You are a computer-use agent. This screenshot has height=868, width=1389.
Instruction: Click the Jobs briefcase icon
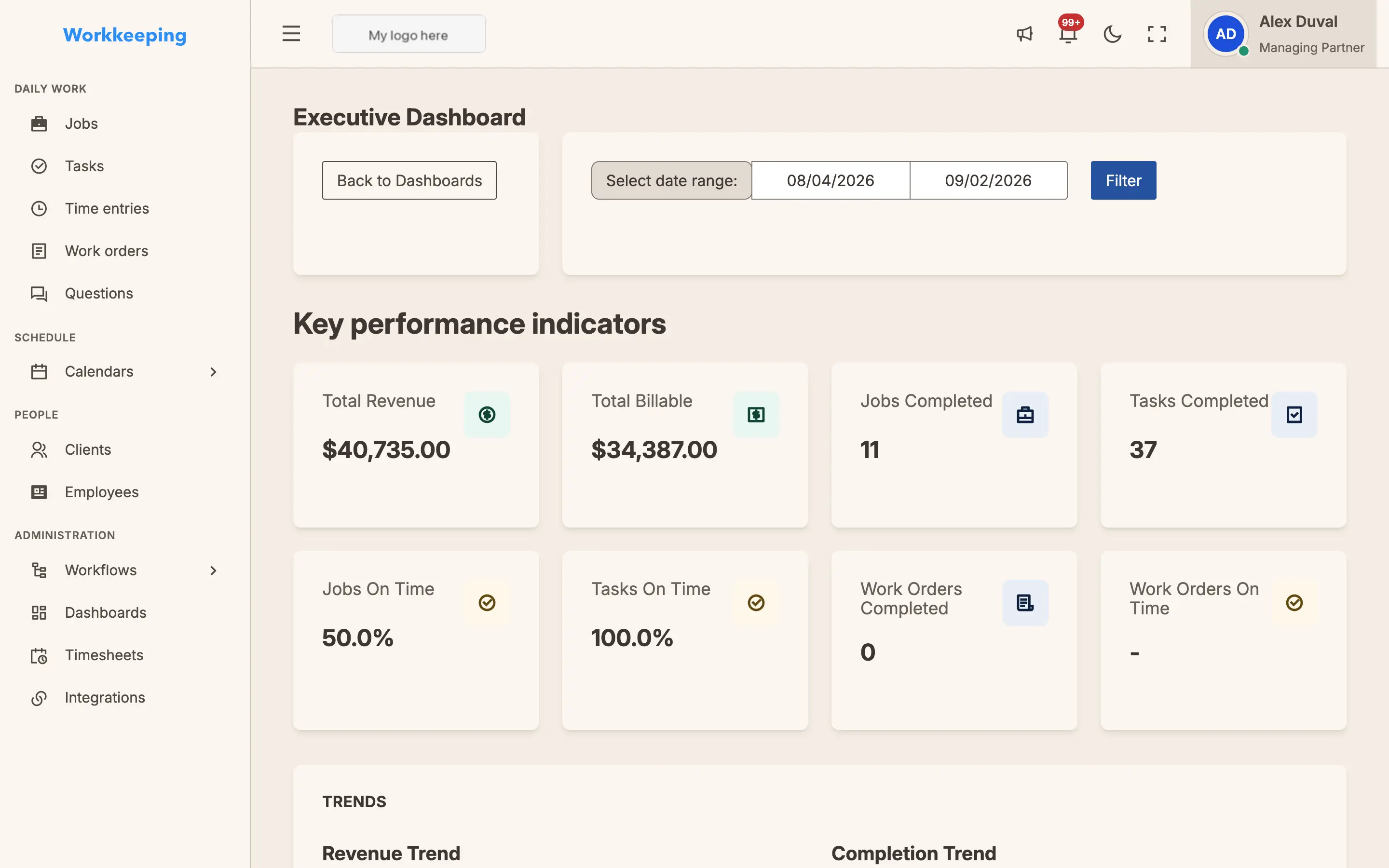pyautogui.click(x=39, y=123)
